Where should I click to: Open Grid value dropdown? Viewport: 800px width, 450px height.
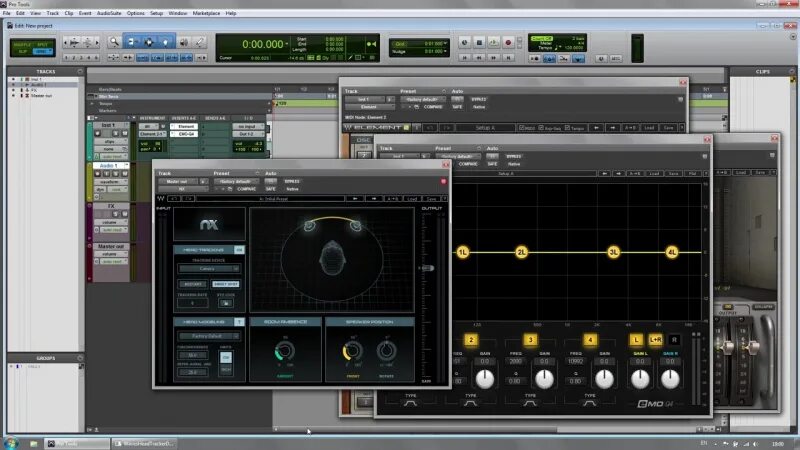coord(446,44)
